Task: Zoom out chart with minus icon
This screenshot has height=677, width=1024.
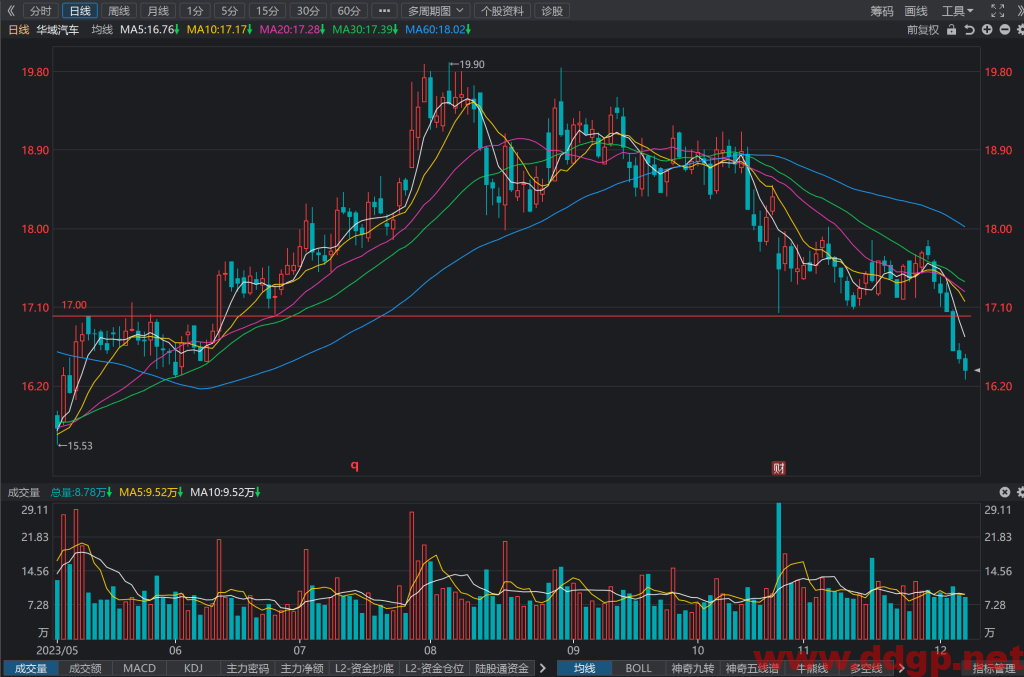Action: [x=1005, y=30]
